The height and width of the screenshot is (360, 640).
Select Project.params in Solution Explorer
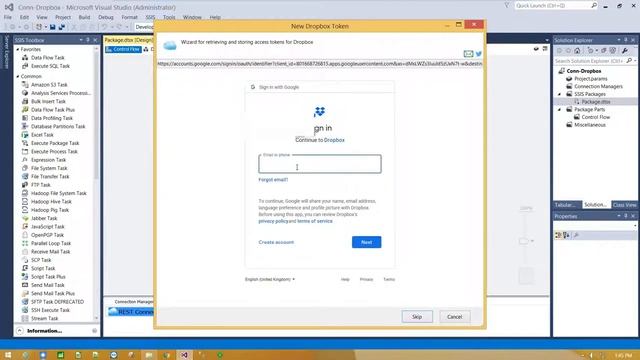[591, 79]
